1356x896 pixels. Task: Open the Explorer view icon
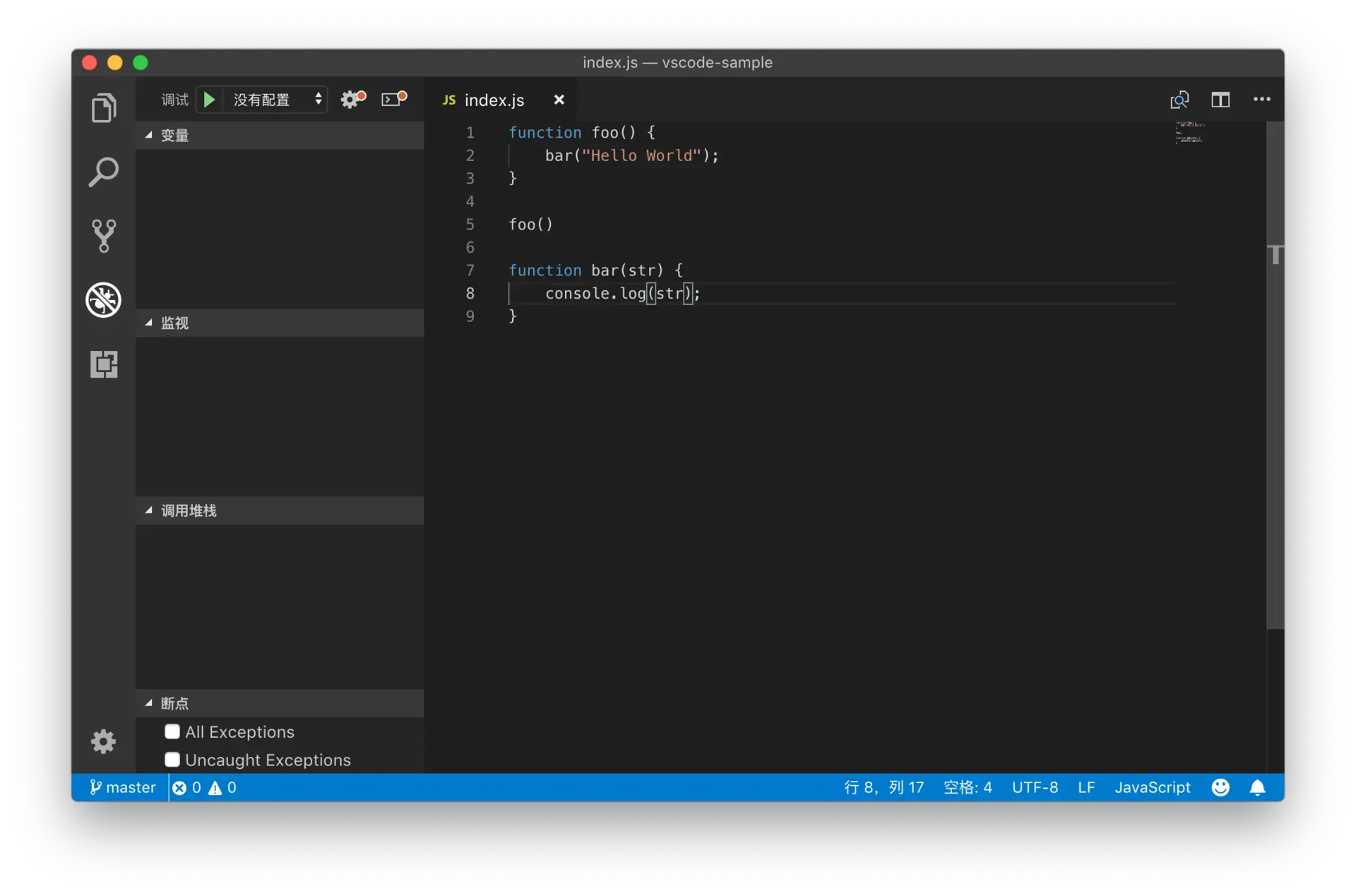[x=104, y=108]
